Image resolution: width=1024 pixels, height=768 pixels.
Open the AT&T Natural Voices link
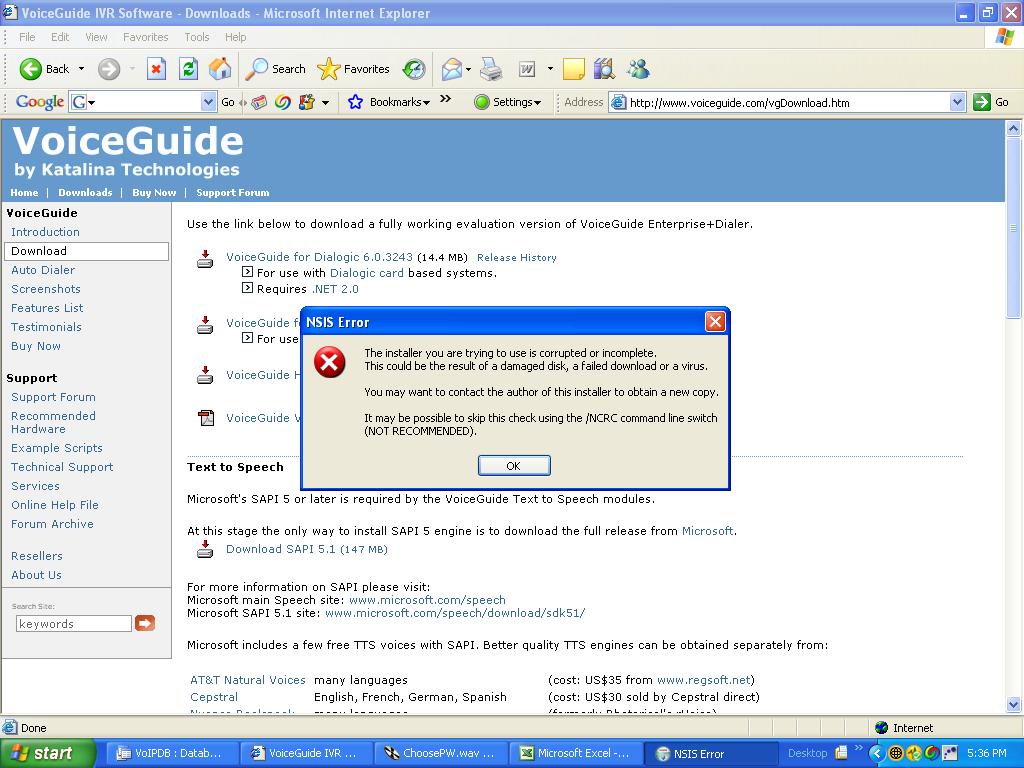[x=248, y=680]
